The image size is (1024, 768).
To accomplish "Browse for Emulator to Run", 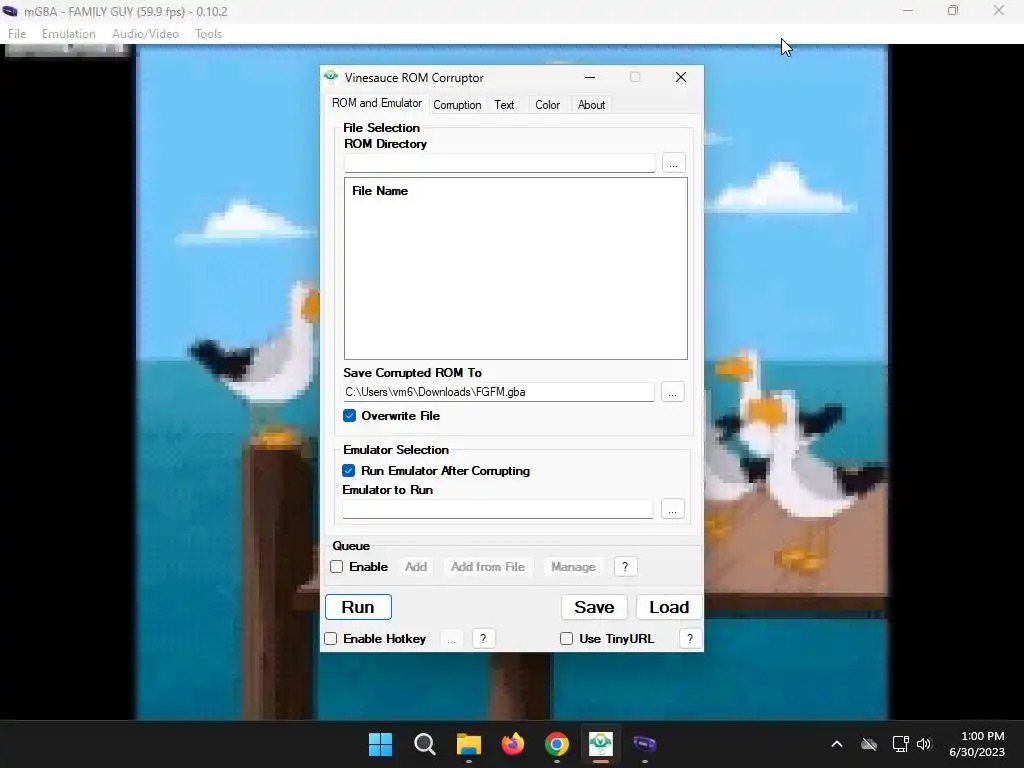I will 672,509.
